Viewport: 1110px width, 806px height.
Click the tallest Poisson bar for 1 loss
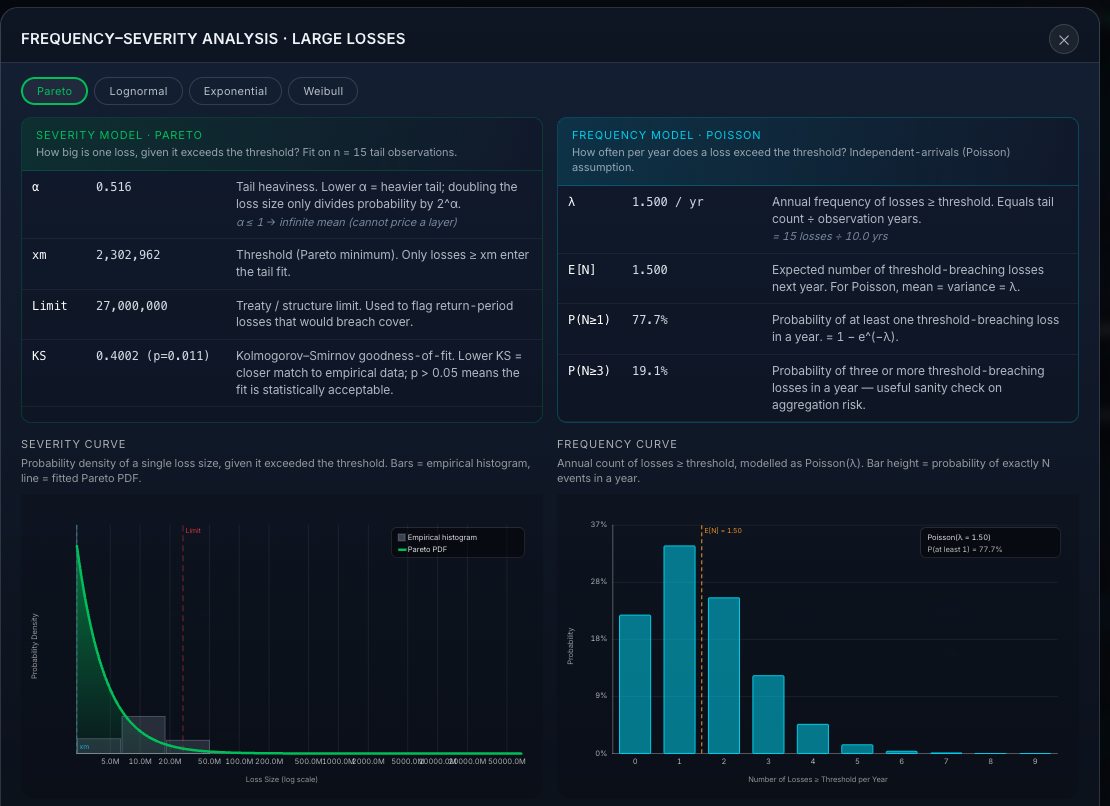[x=680, y=650]
